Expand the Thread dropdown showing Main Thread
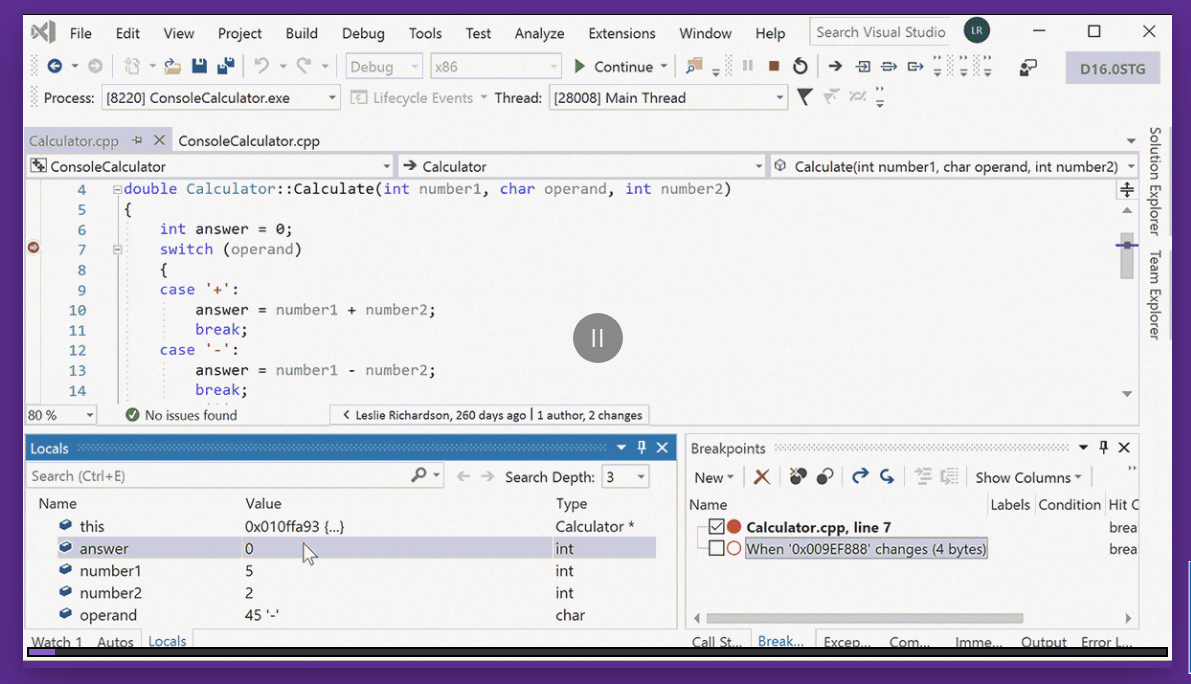The image size is (1191, 684). point(779,97)
